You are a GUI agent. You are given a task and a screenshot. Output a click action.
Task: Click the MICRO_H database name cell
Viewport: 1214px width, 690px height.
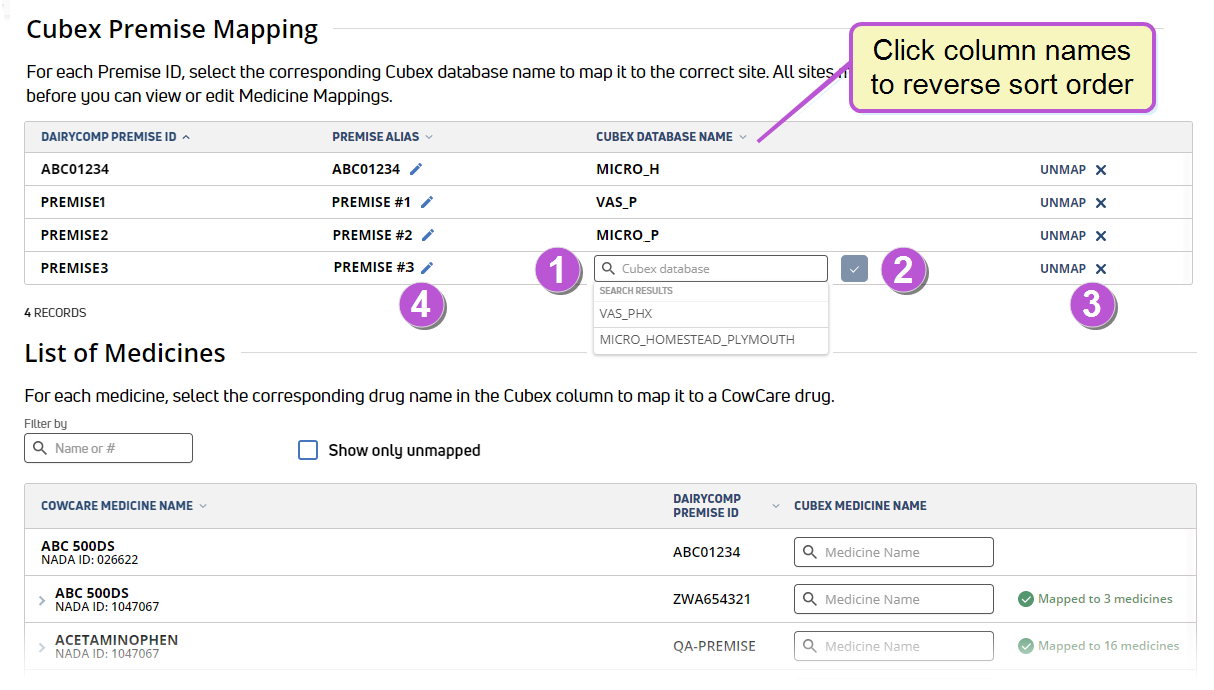point(628,169)
